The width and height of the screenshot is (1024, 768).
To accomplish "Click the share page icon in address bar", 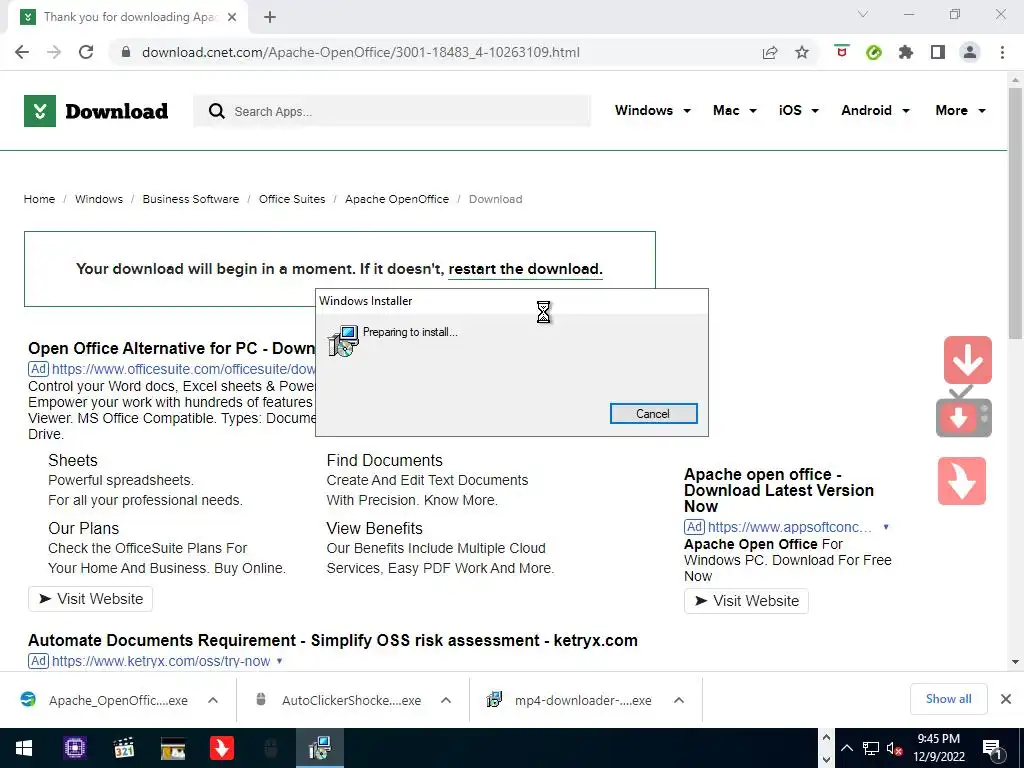I will coord(770,52).
